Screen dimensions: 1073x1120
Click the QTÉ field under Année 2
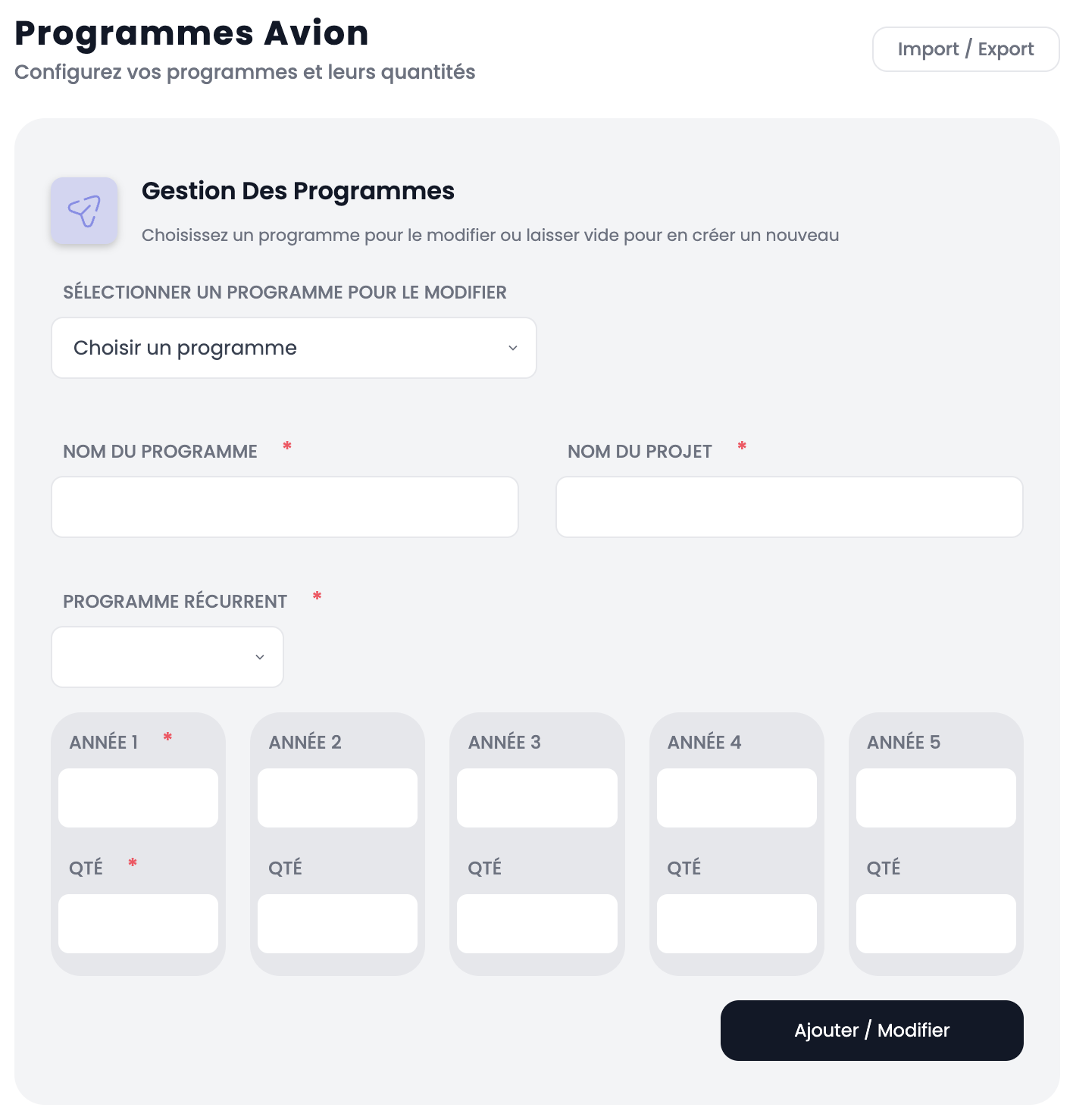coord(337,924)
